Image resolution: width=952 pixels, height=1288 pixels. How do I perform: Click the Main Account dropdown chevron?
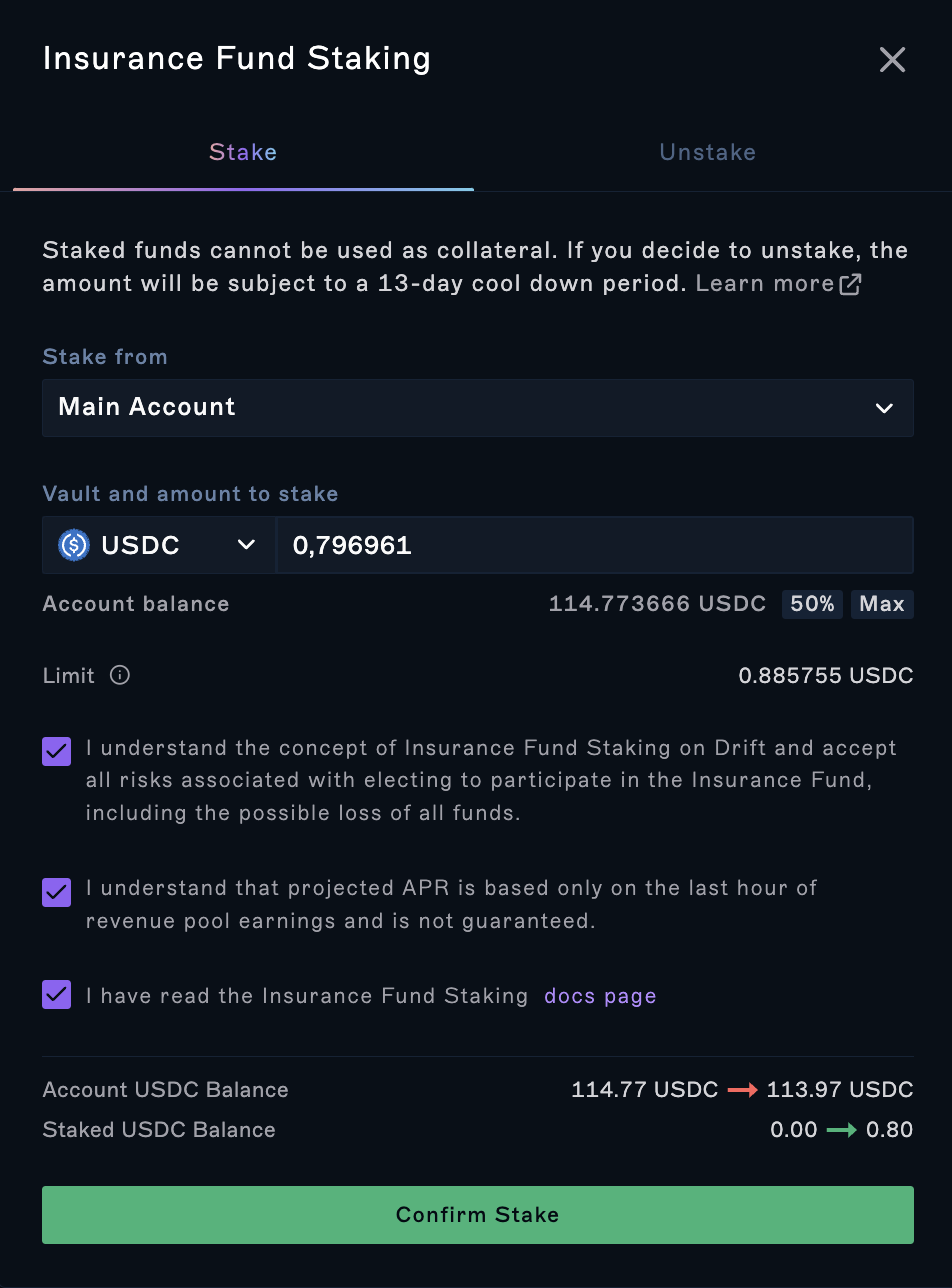(x=884, y=408)
